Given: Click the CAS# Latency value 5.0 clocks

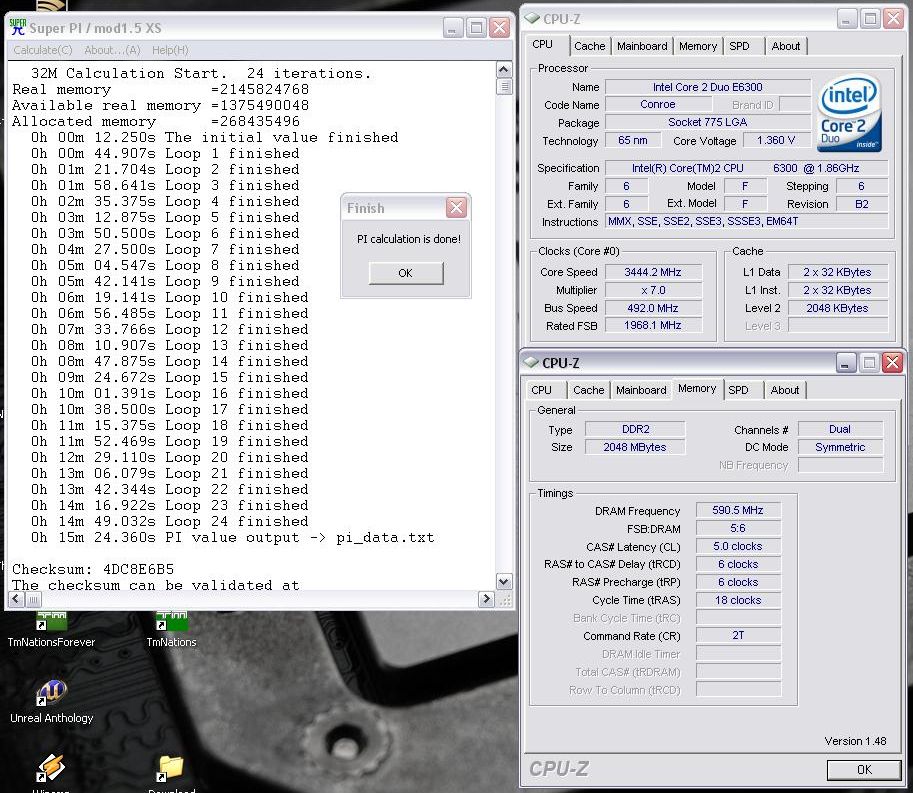Looking at the screenshot, I should (x=738, y=546).
